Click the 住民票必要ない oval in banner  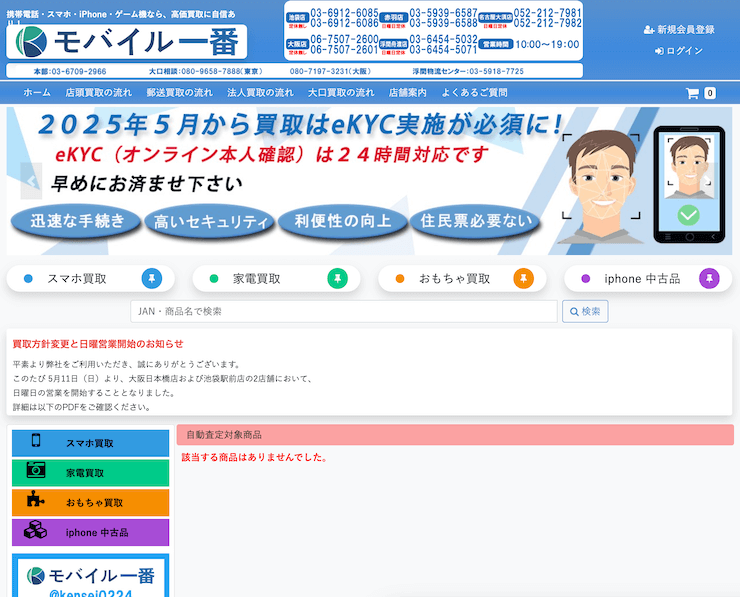click(475, 221)
